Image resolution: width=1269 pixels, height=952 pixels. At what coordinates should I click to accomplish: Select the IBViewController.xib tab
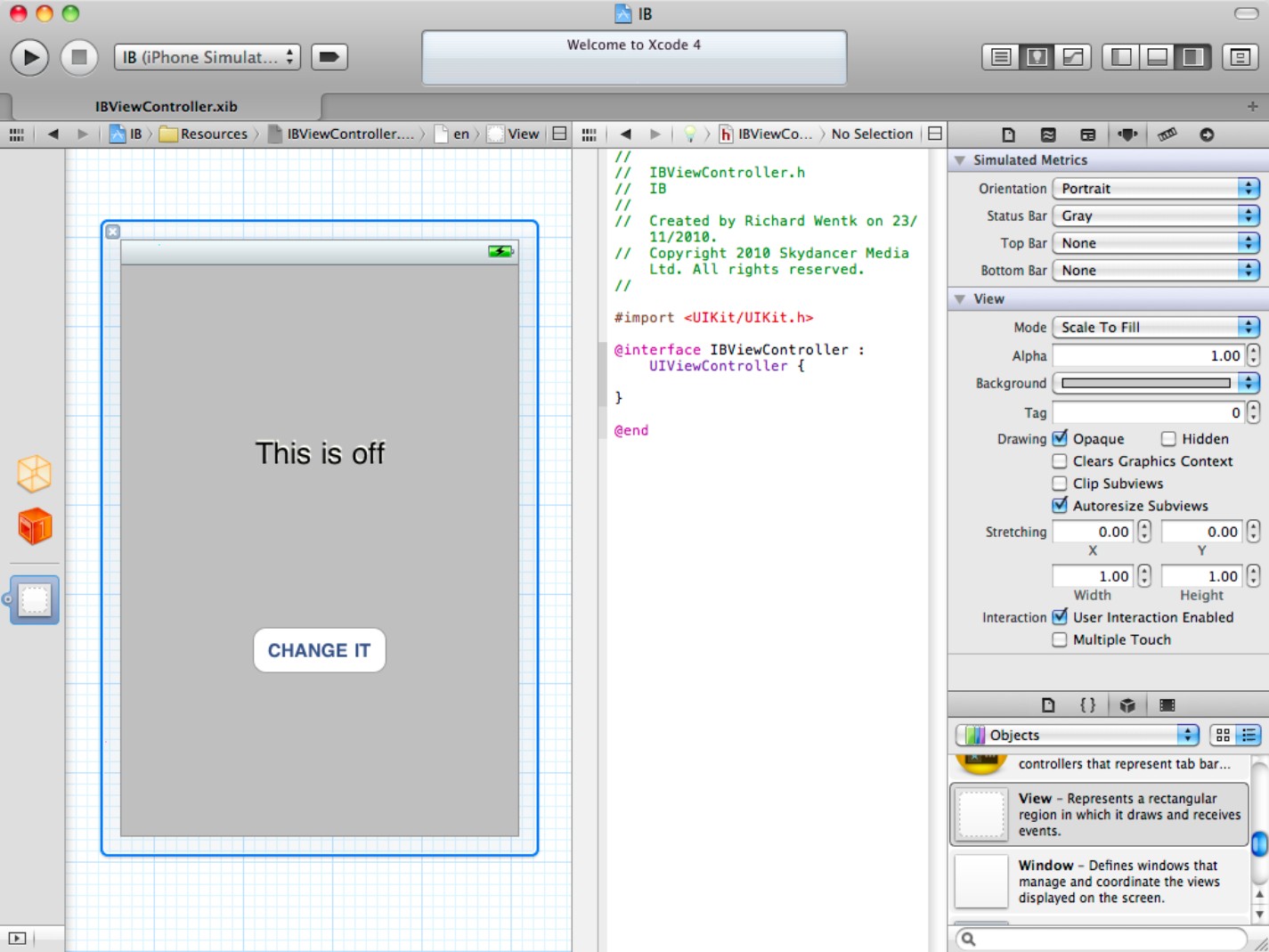tap(167, 106)
